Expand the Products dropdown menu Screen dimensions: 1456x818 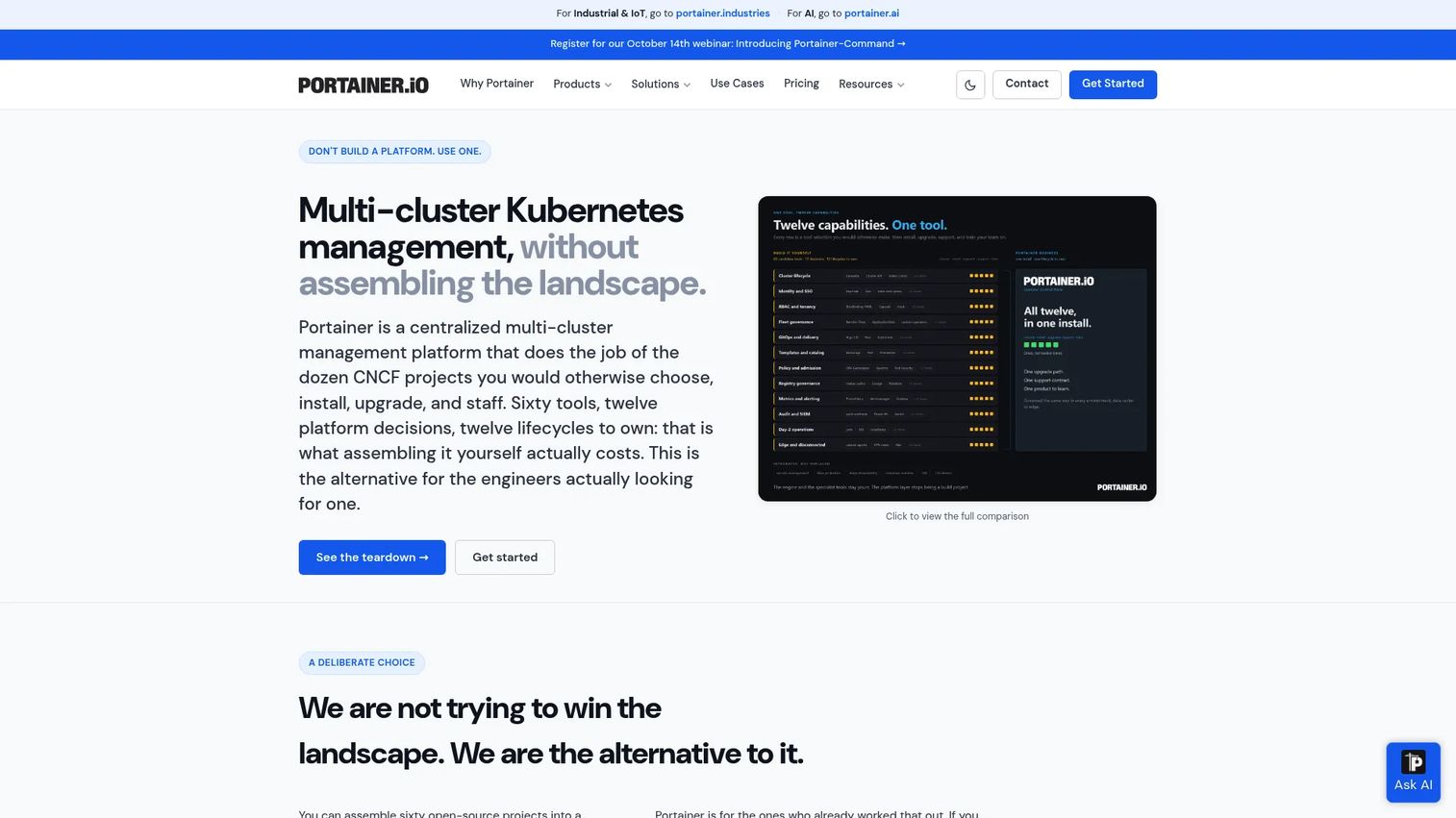[x=582, y=85]
